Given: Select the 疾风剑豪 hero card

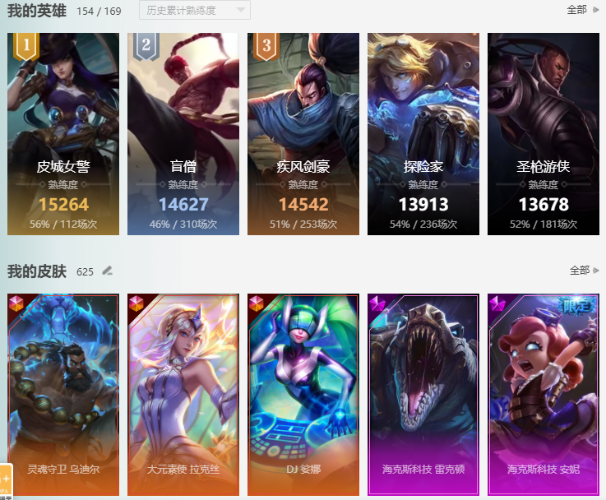Looking at the screenshot, I should click(x=303, y=134).
